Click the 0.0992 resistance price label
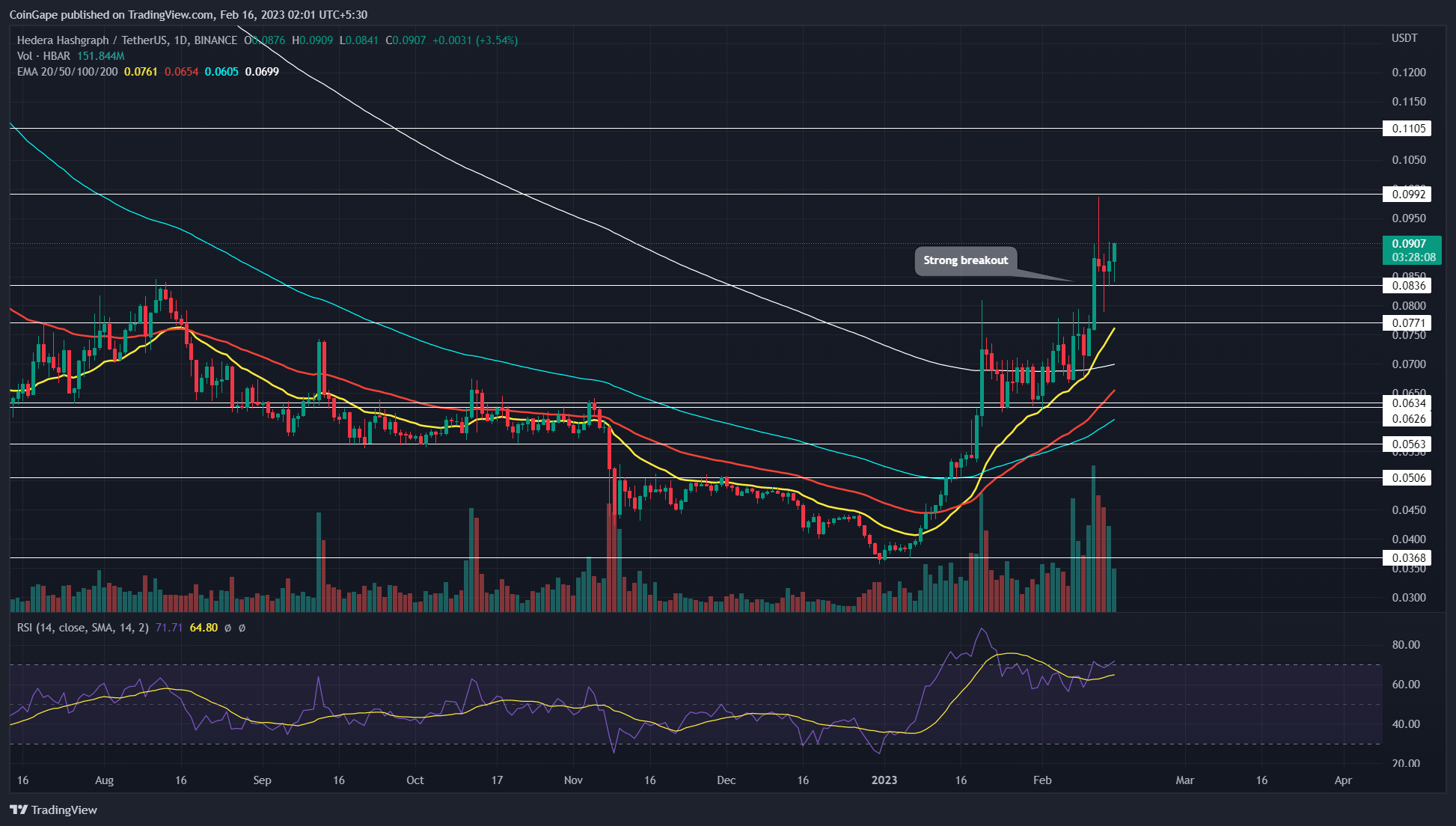The image size is (1456, 826). 1407,195
